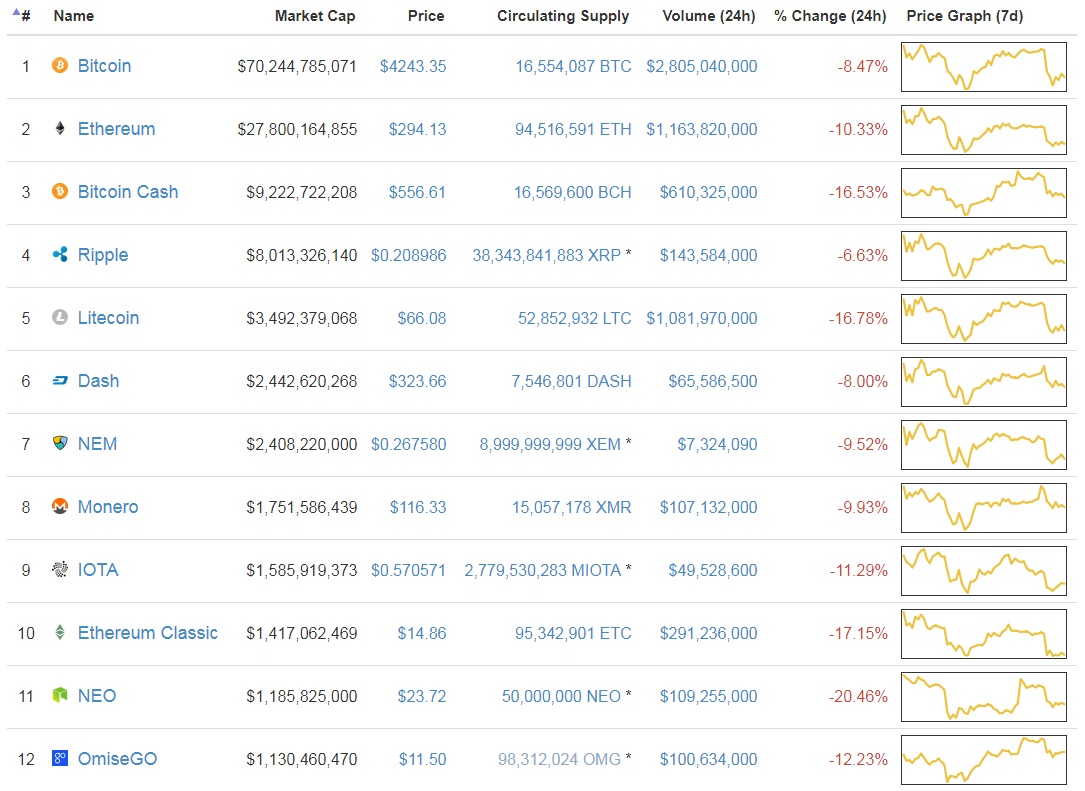This screenshot has height=791, width=1085.
Task: Click Litecoin volume $1,081,970,000
Action: click(702, 318)
